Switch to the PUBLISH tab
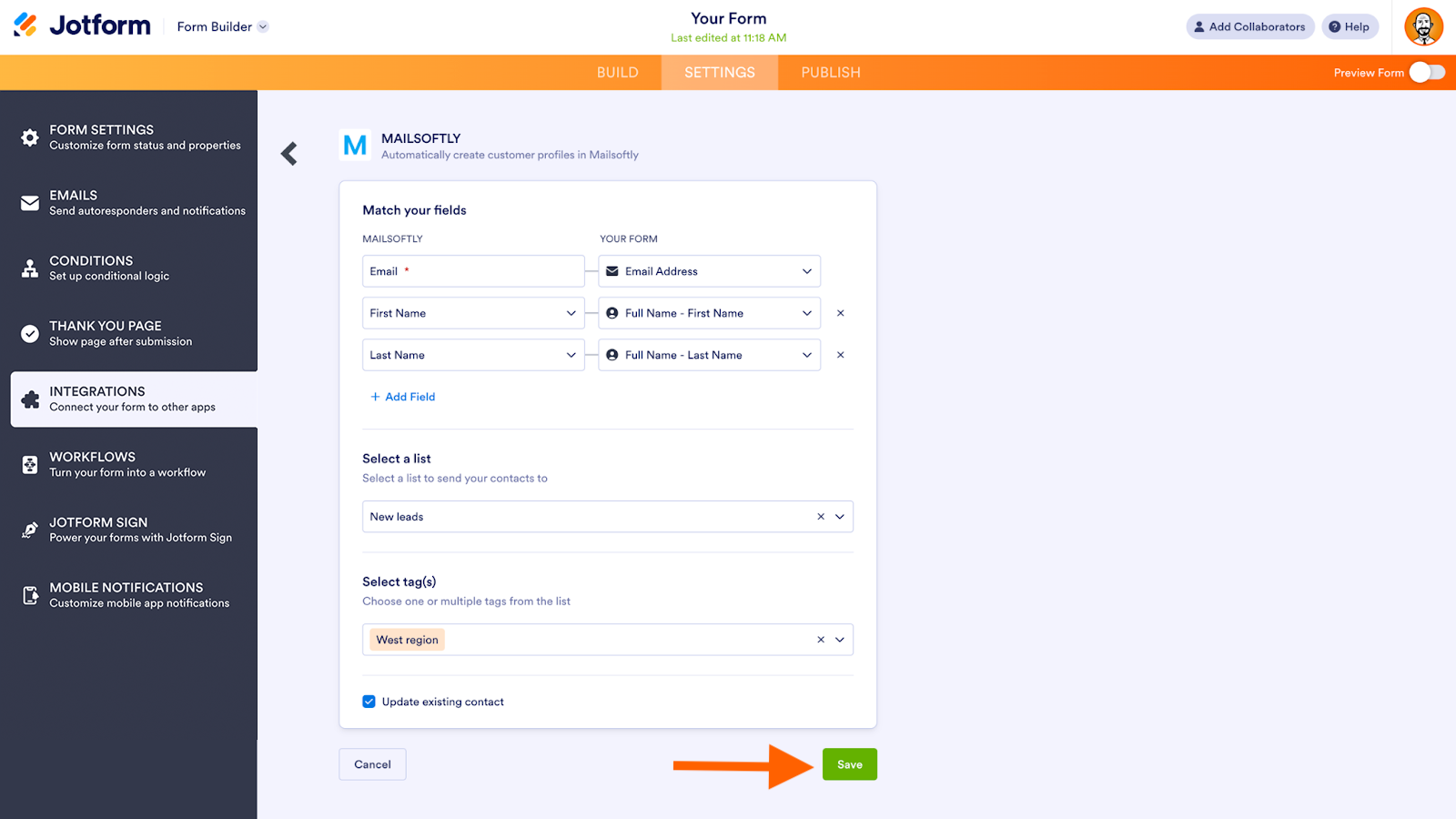This screenshot has width=1456, height=819. pyautogui.click(x=830, y=73)
